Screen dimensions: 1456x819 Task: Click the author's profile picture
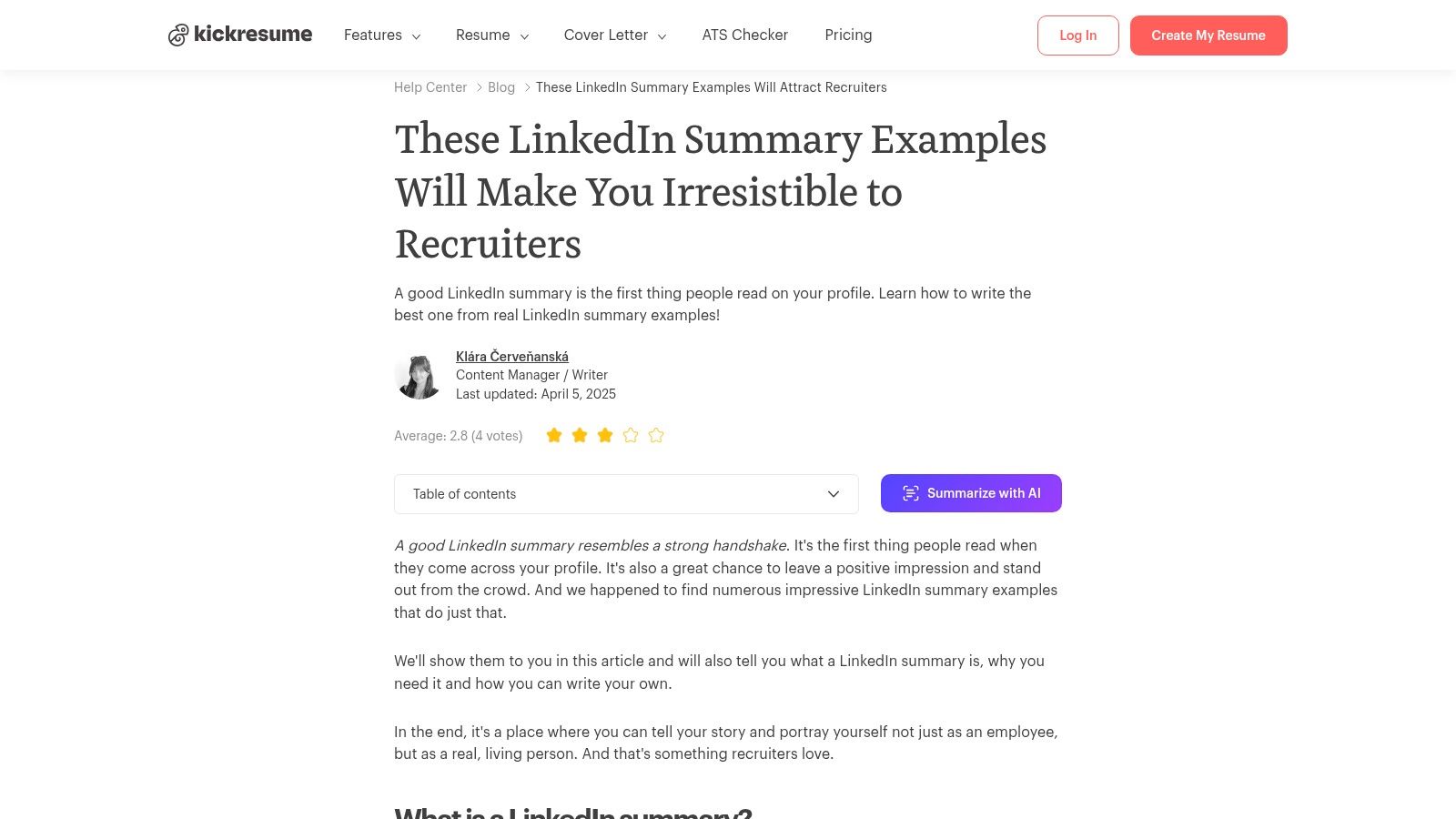418,375
